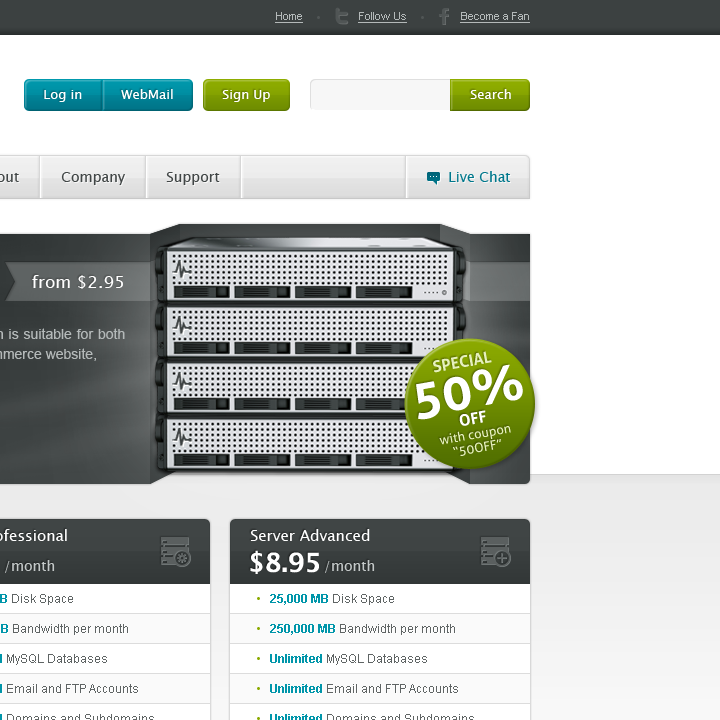Open the Support menu tab
Viewport: 720px width, 720px height.
(x=193, y=177)
